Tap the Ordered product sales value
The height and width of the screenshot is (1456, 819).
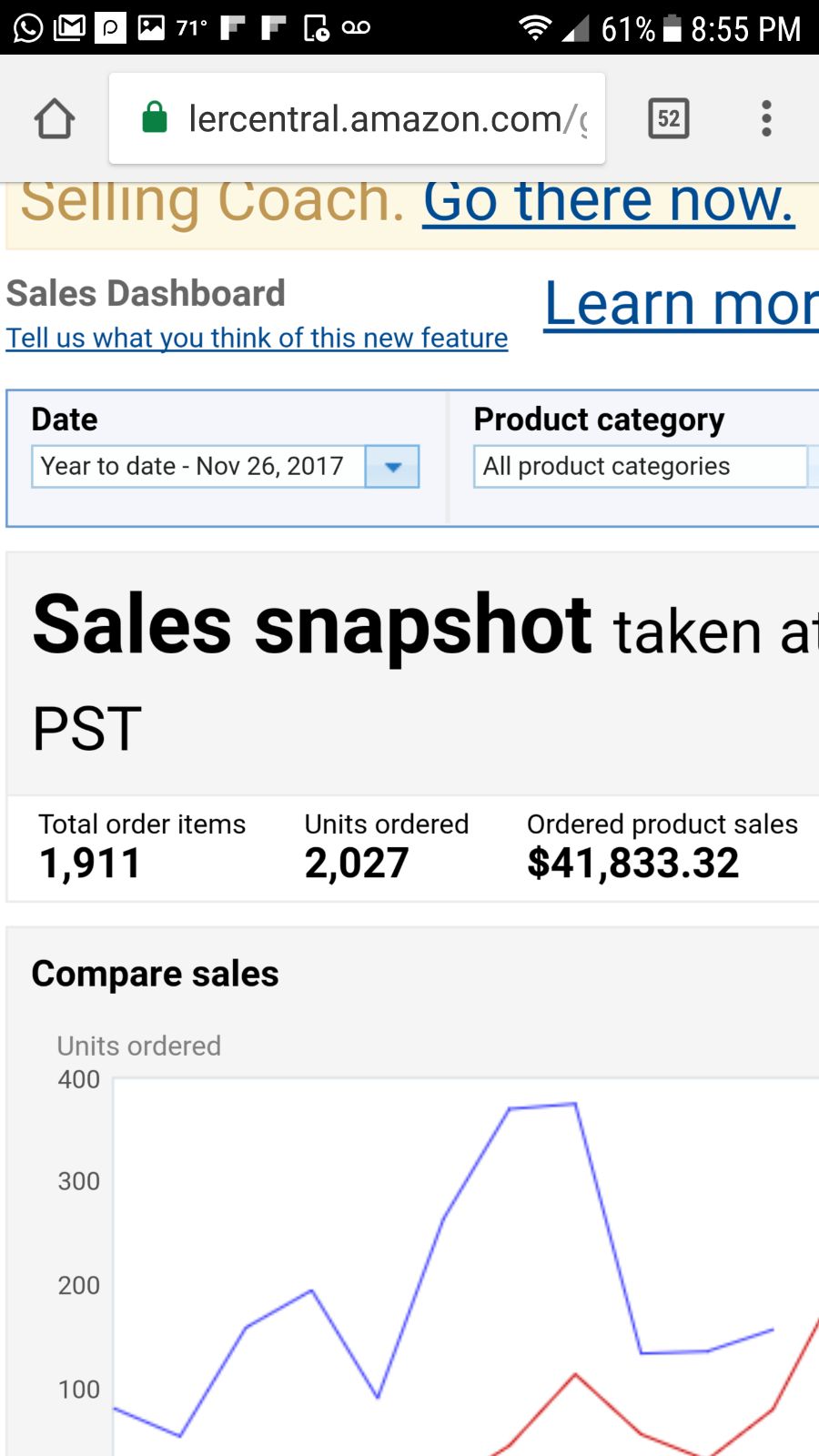point(632,863)
